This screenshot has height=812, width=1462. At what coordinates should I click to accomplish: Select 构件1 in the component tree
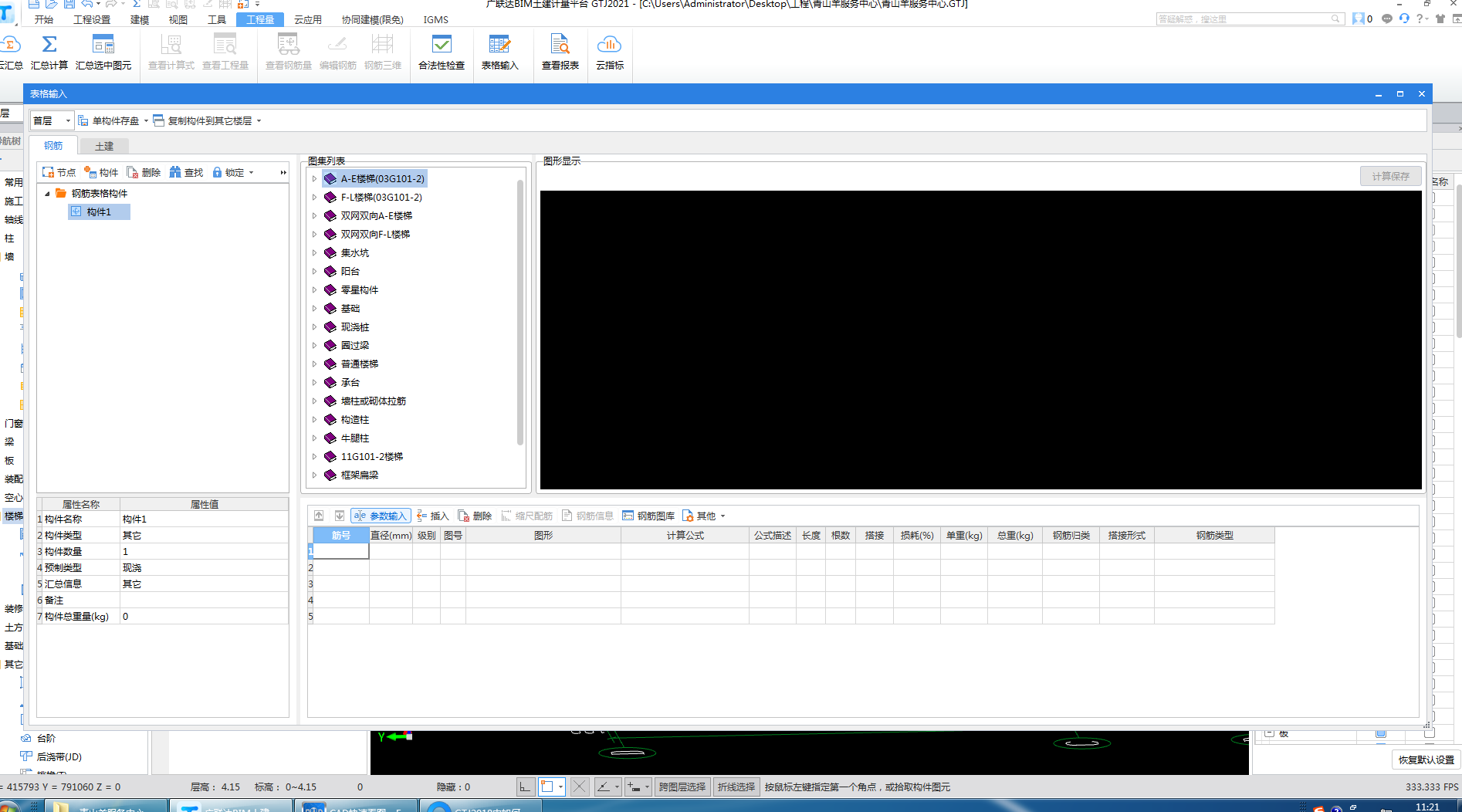click(99, 211)
